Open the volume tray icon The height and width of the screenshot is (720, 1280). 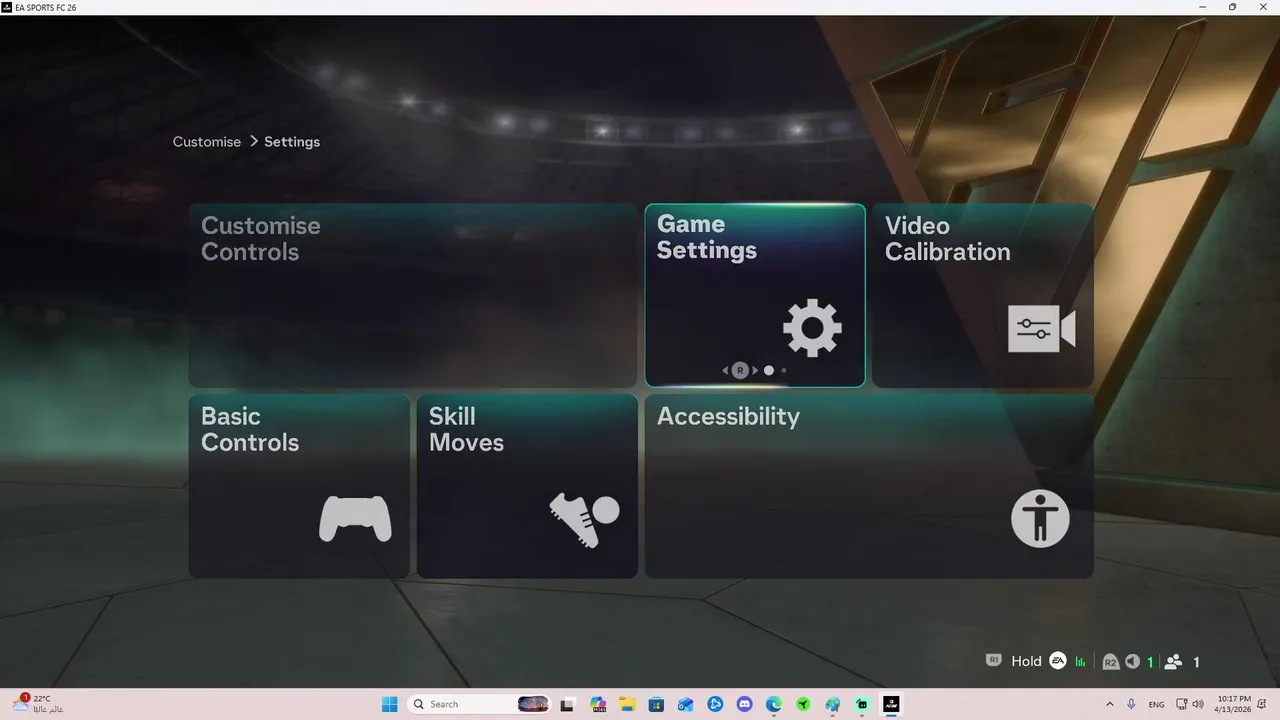point(1198,704)
